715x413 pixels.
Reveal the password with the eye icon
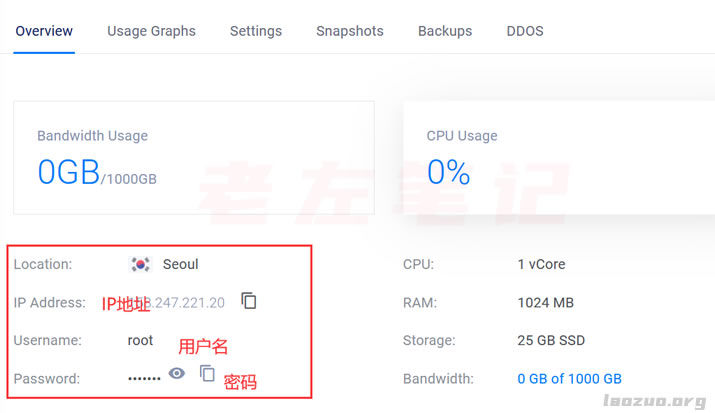pyautogui.click(x=177, y=373)
